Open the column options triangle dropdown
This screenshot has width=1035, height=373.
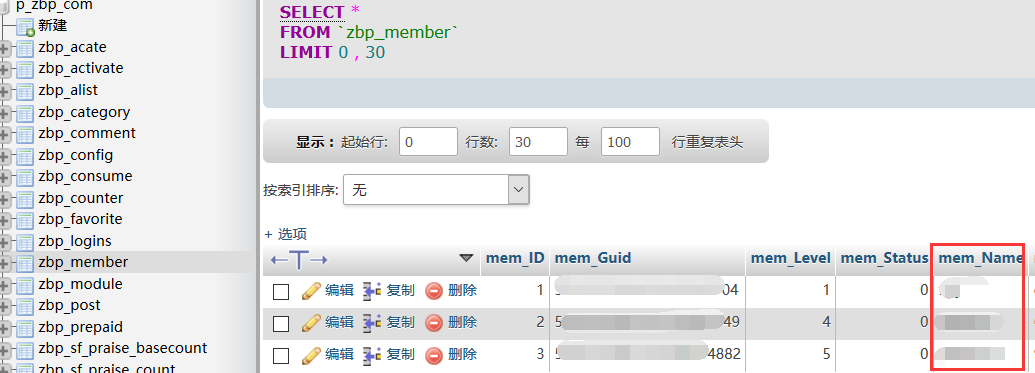(x=467, y=258)
